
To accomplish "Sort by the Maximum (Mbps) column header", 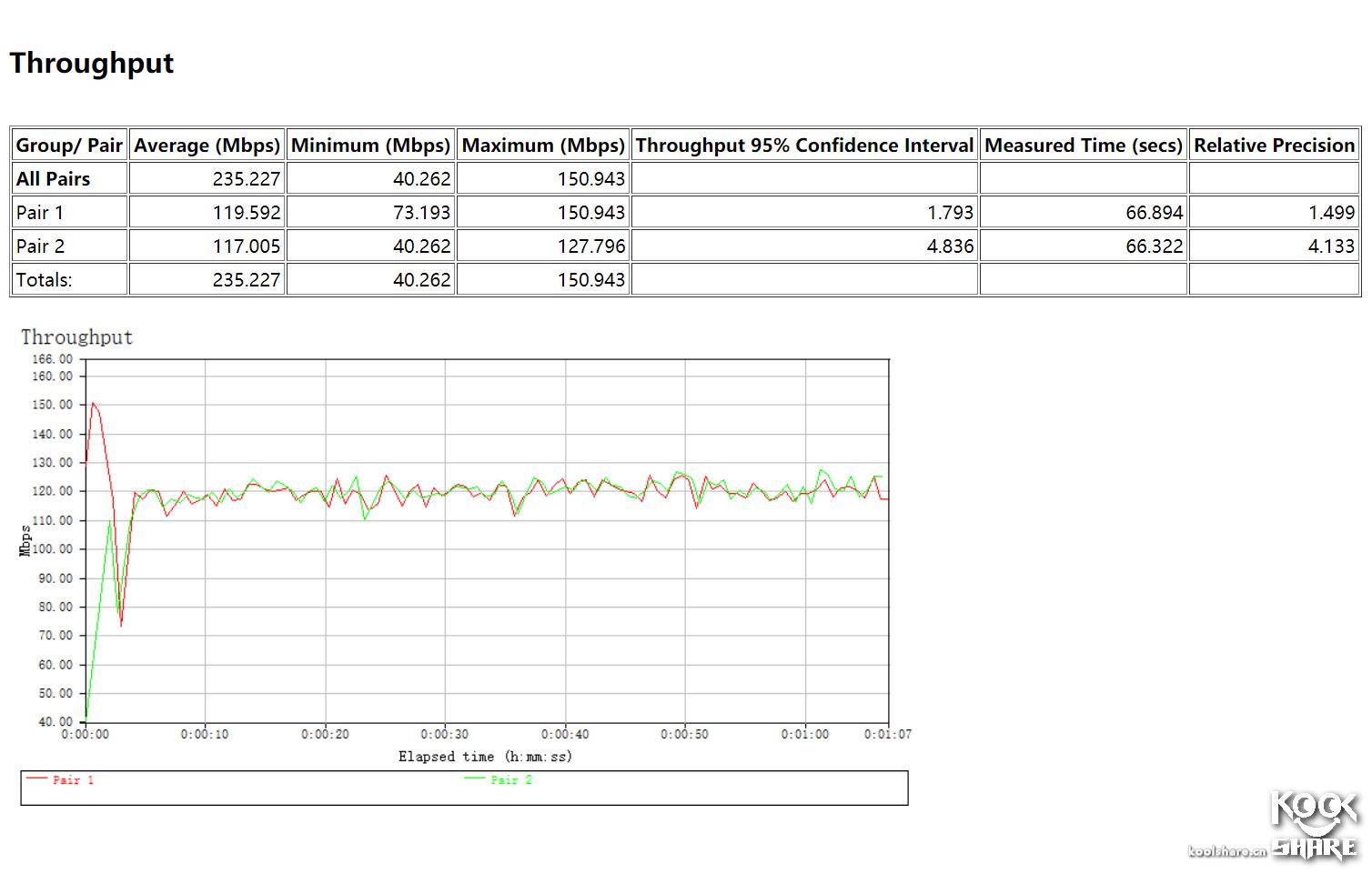I will [543, 145].
